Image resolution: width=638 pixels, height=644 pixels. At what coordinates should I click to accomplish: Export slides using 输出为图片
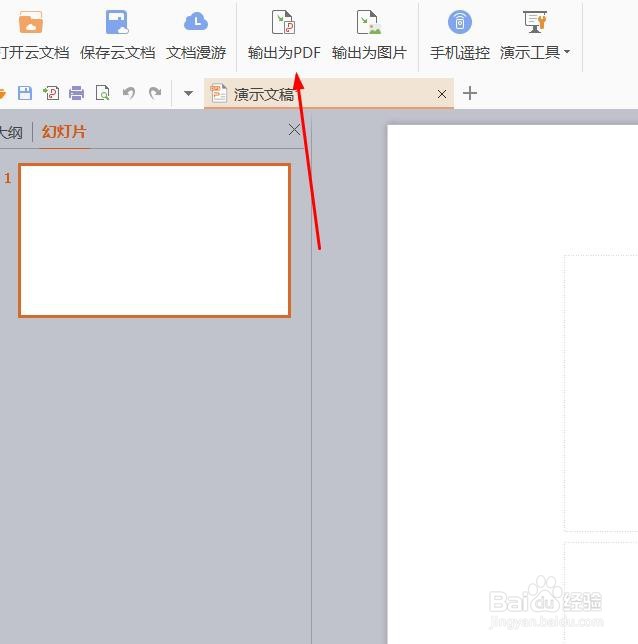tap(369, 35)
